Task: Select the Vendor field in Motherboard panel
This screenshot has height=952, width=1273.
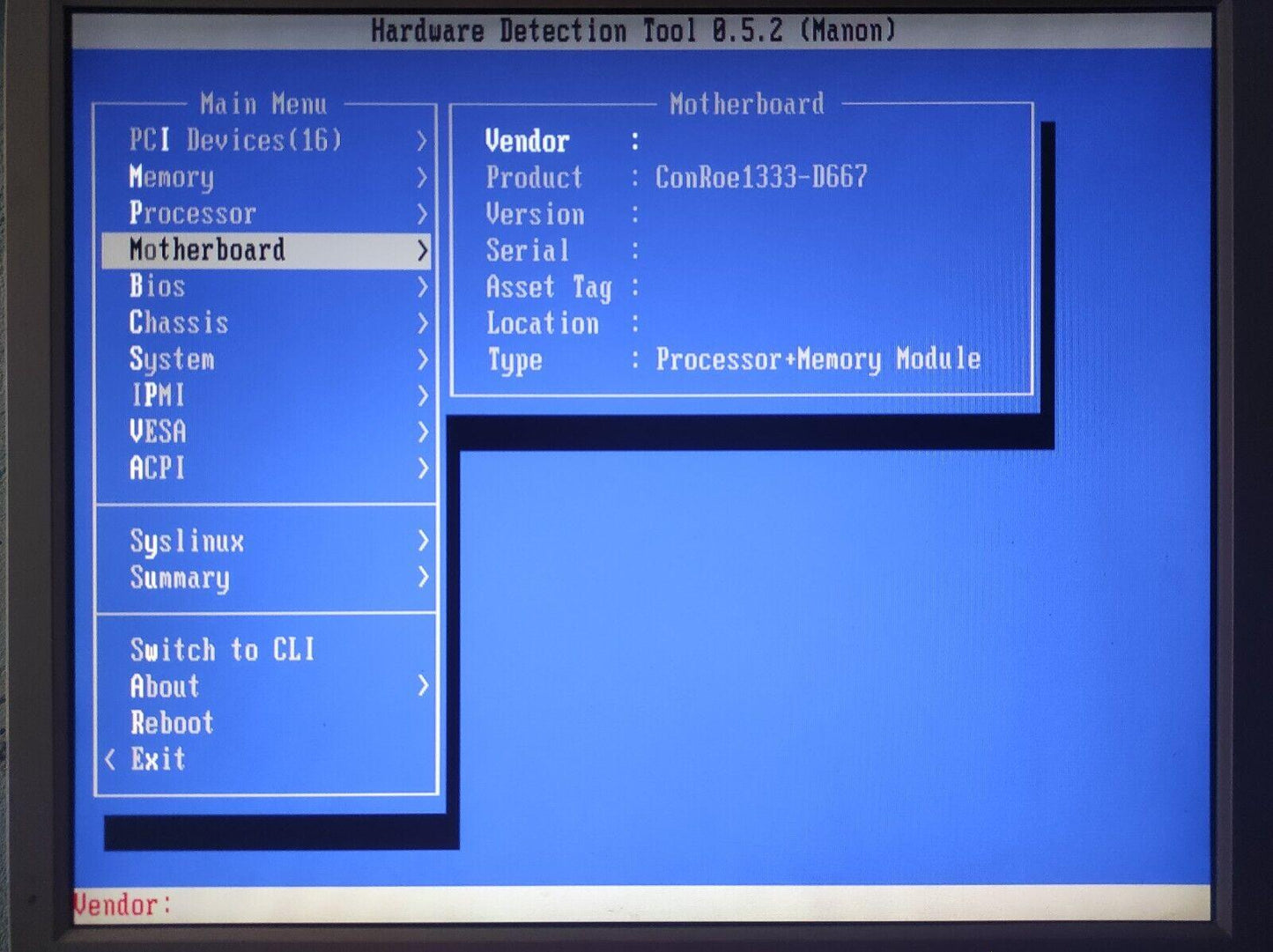Action: [528, 141]
